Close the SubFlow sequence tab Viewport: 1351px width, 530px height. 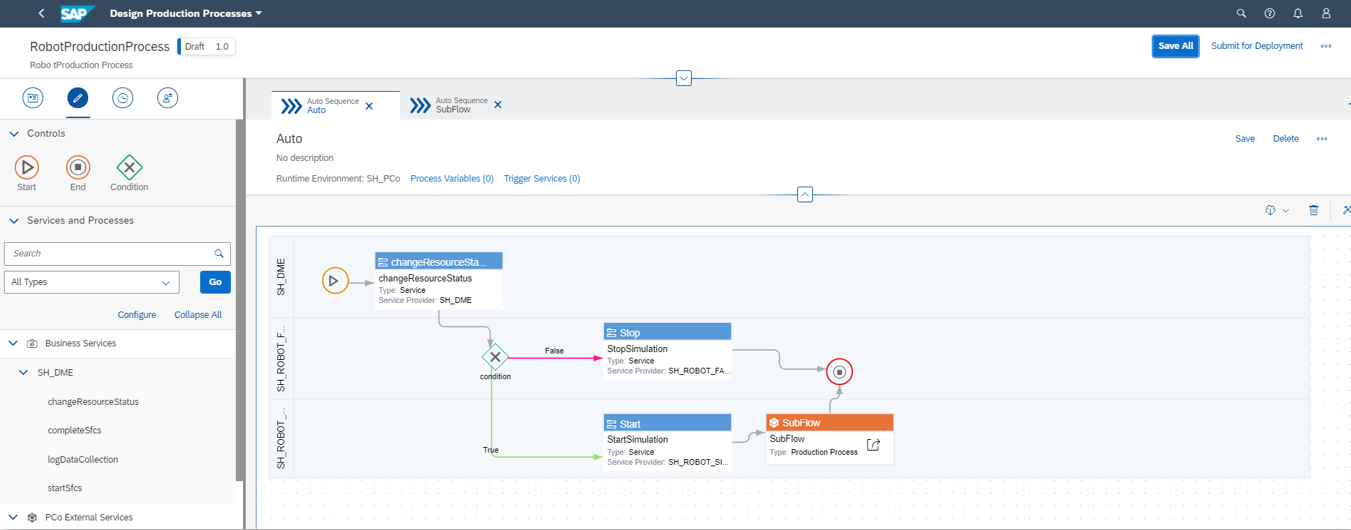(x=498, y=105)
